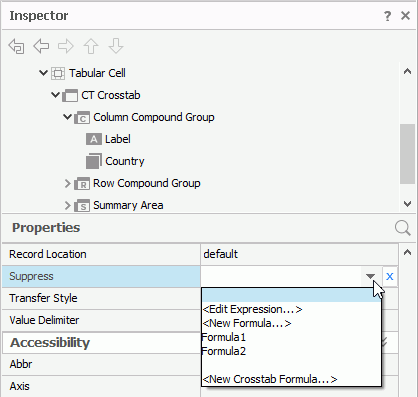Select Tabular Cell tree item
Screen dimensions: 418x397
(97, 73)
